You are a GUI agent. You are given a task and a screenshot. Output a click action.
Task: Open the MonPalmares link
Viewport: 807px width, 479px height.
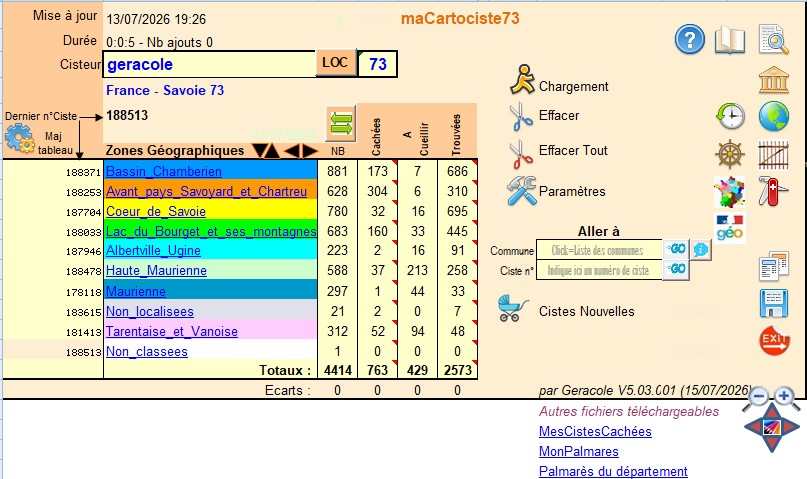click(x=578, y=451)
